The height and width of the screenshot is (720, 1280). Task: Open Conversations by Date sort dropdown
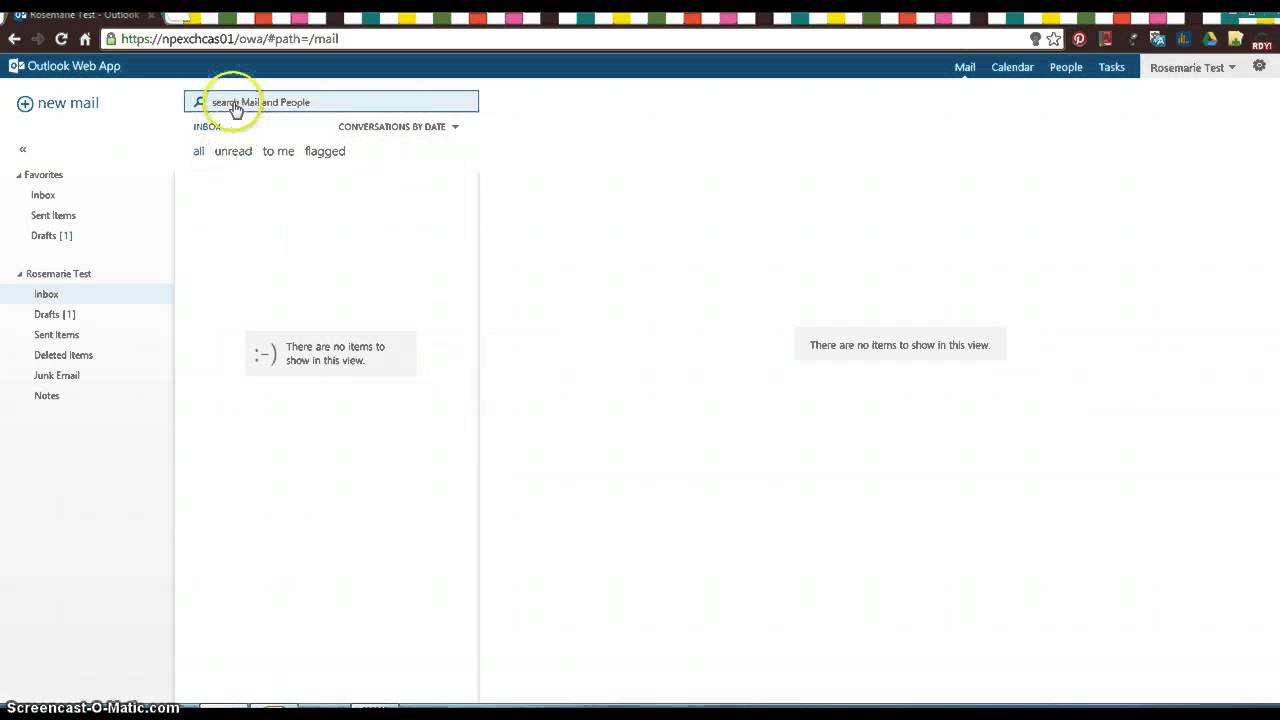(x=398, y=127)
